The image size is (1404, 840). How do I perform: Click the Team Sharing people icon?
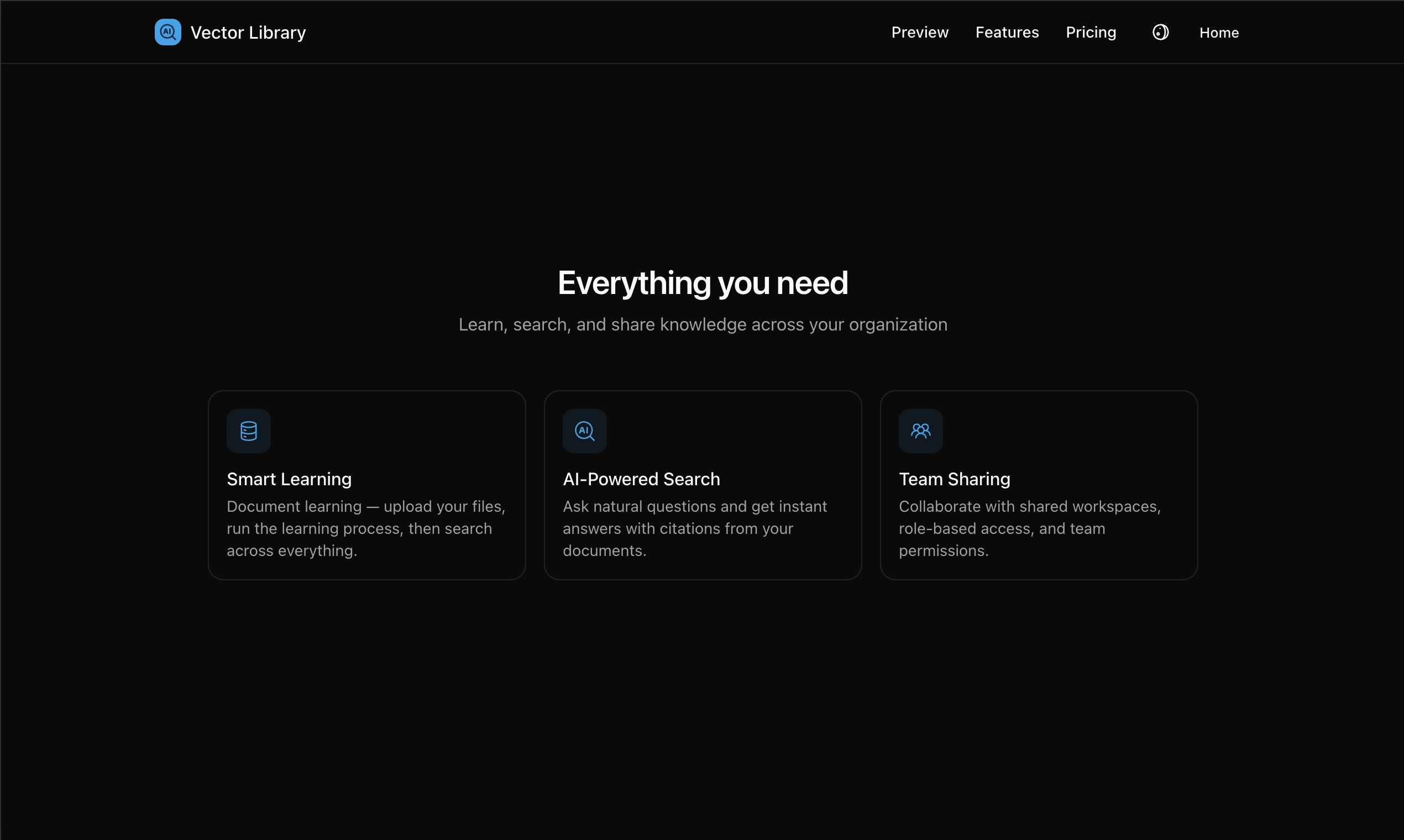[920, 431]
